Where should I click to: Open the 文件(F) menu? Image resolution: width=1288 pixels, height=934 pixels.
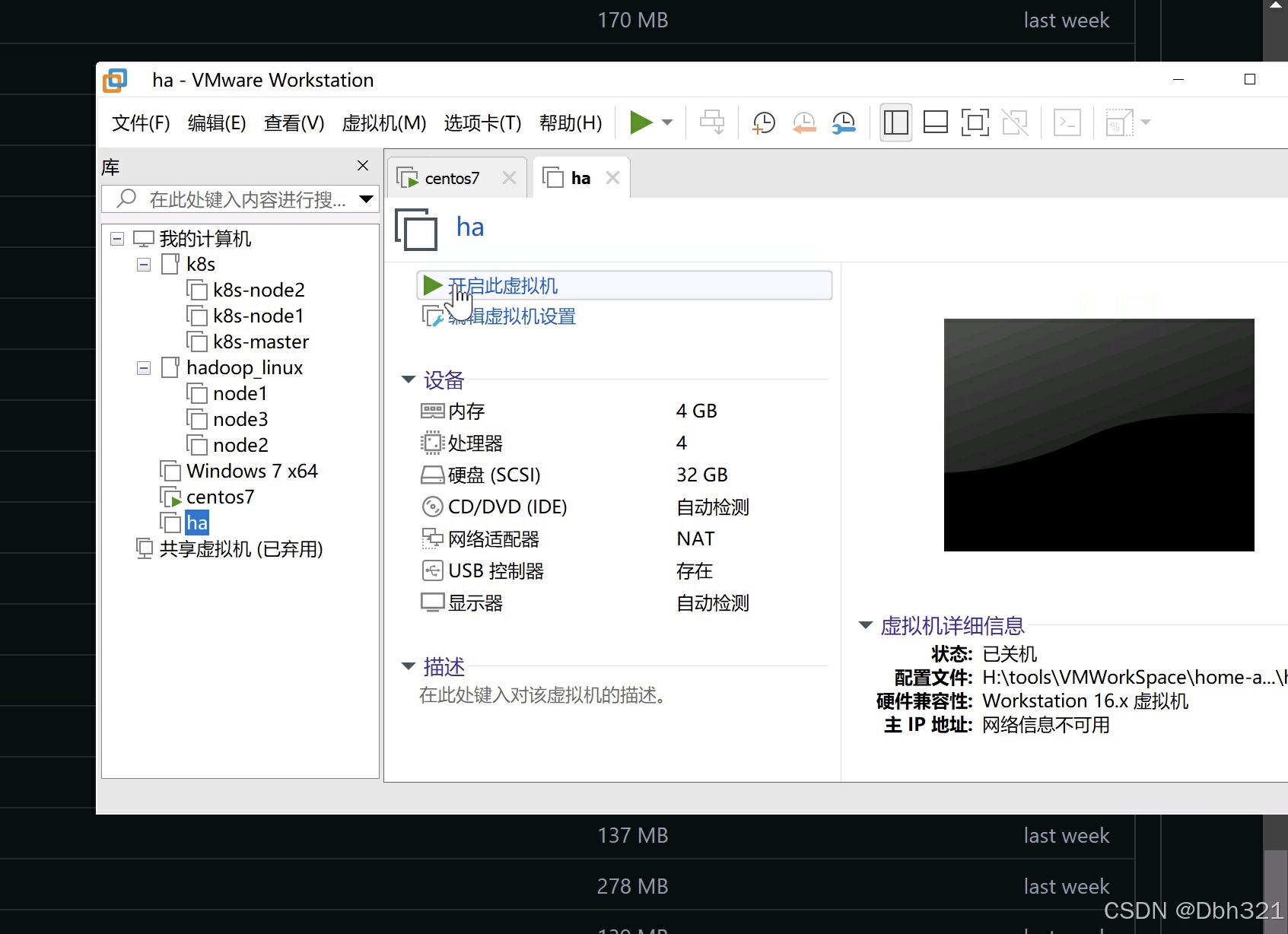click(141, 122)
